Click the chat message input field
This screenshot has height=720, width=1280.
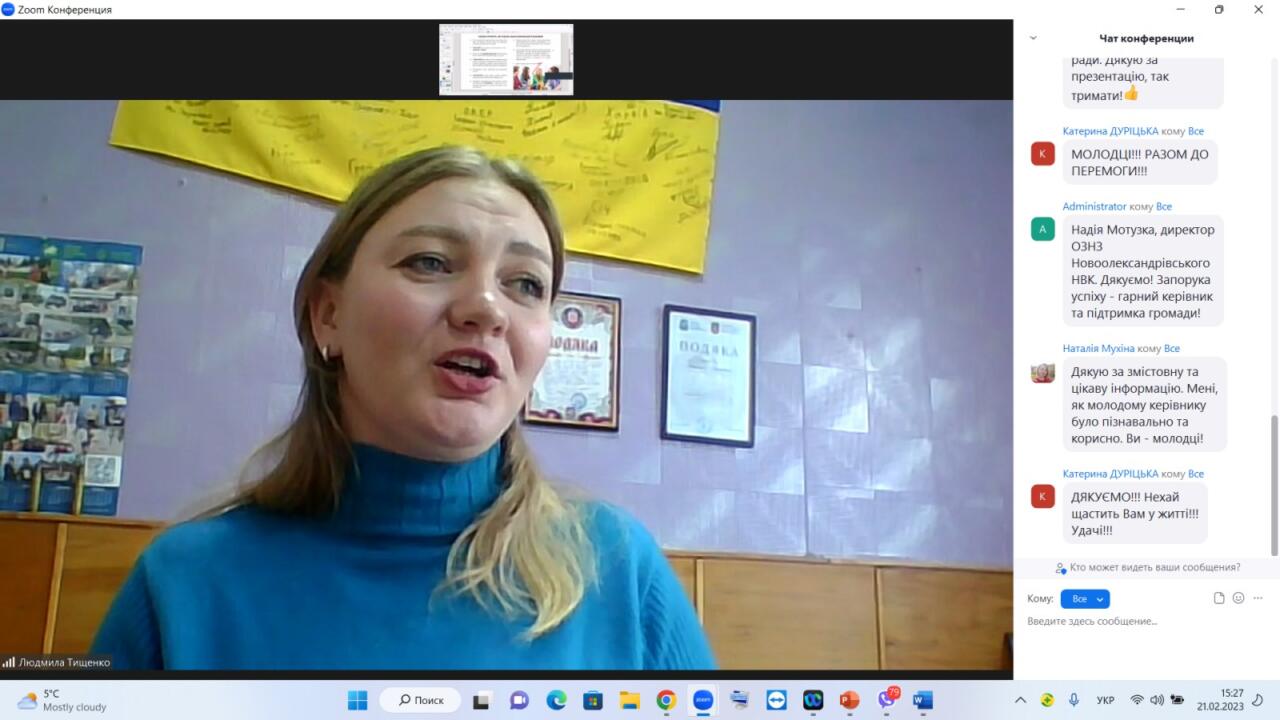click(x=1146, y=621)
